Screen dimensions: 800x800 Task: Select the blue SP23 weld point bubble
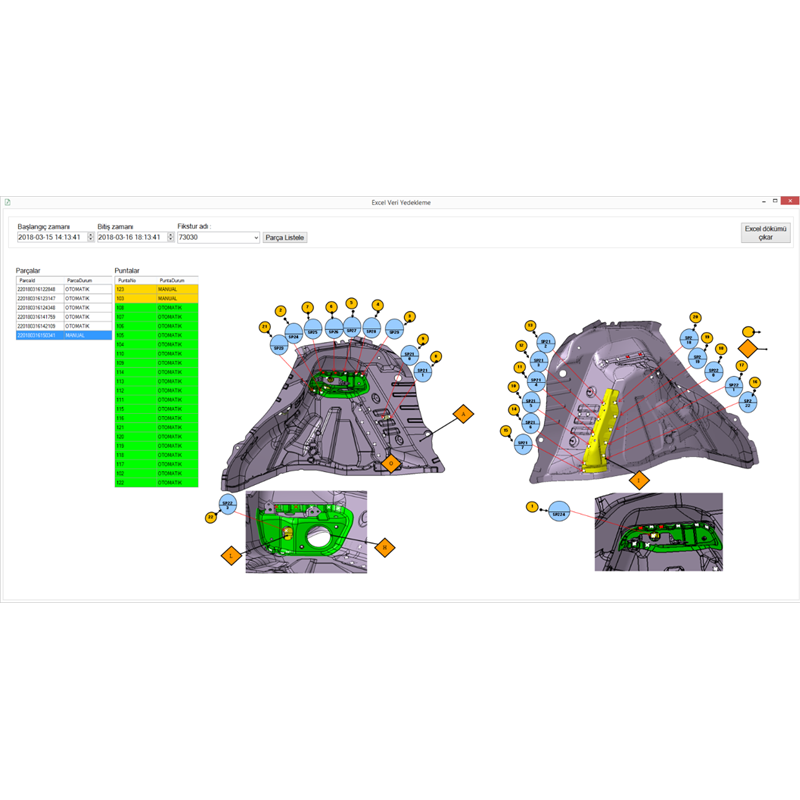click(279, 345)
